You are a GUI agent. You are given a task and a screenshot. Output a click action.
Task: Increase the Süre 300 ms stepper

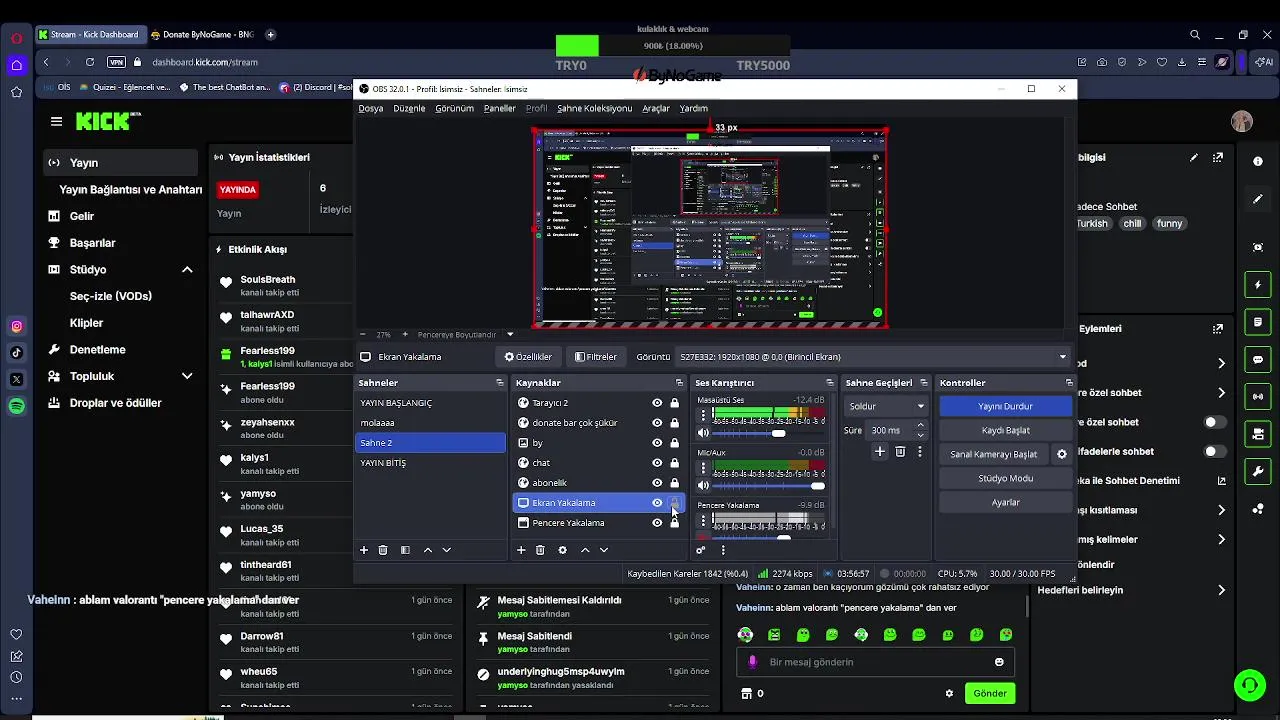(x=920, y=425)
